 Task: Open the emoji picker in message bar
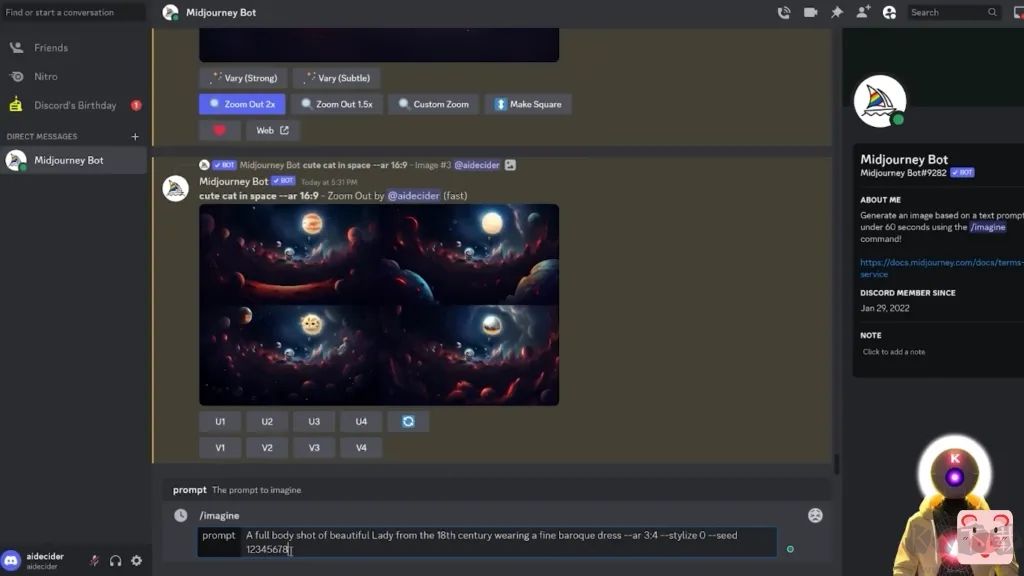pyautogui.click(x=815, y=516)
